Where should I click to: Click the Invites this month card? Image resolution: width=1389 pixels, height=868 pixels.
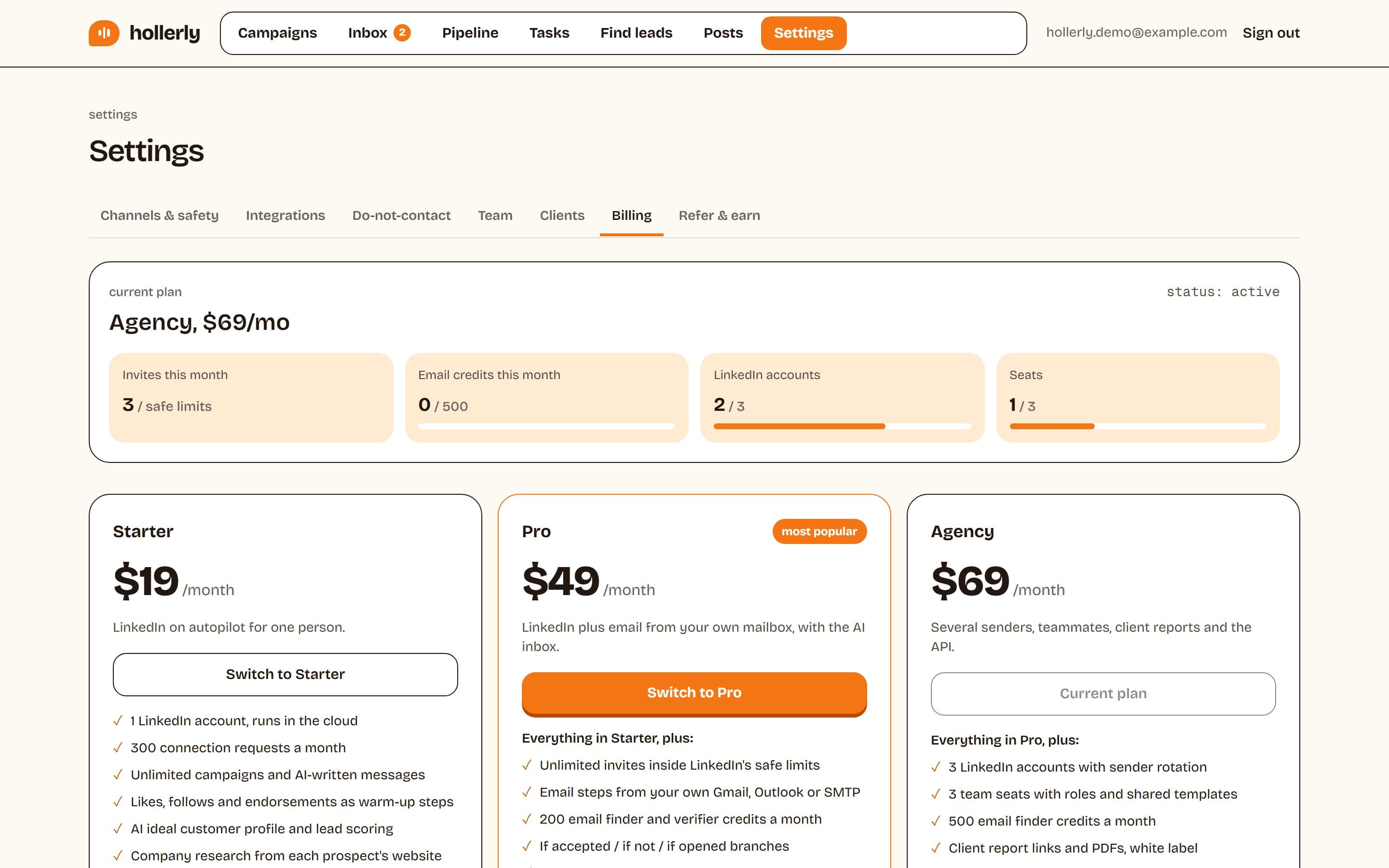pos(251,397)
